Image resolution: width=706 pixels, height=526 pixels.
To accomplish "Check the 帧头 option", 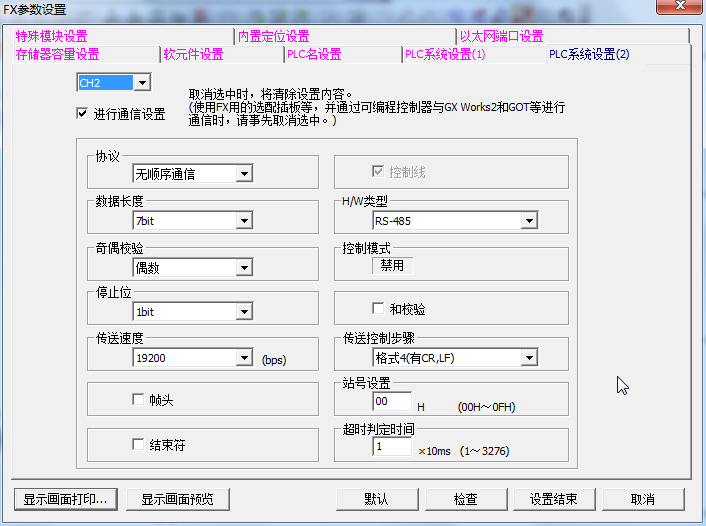I will point(138,399).
